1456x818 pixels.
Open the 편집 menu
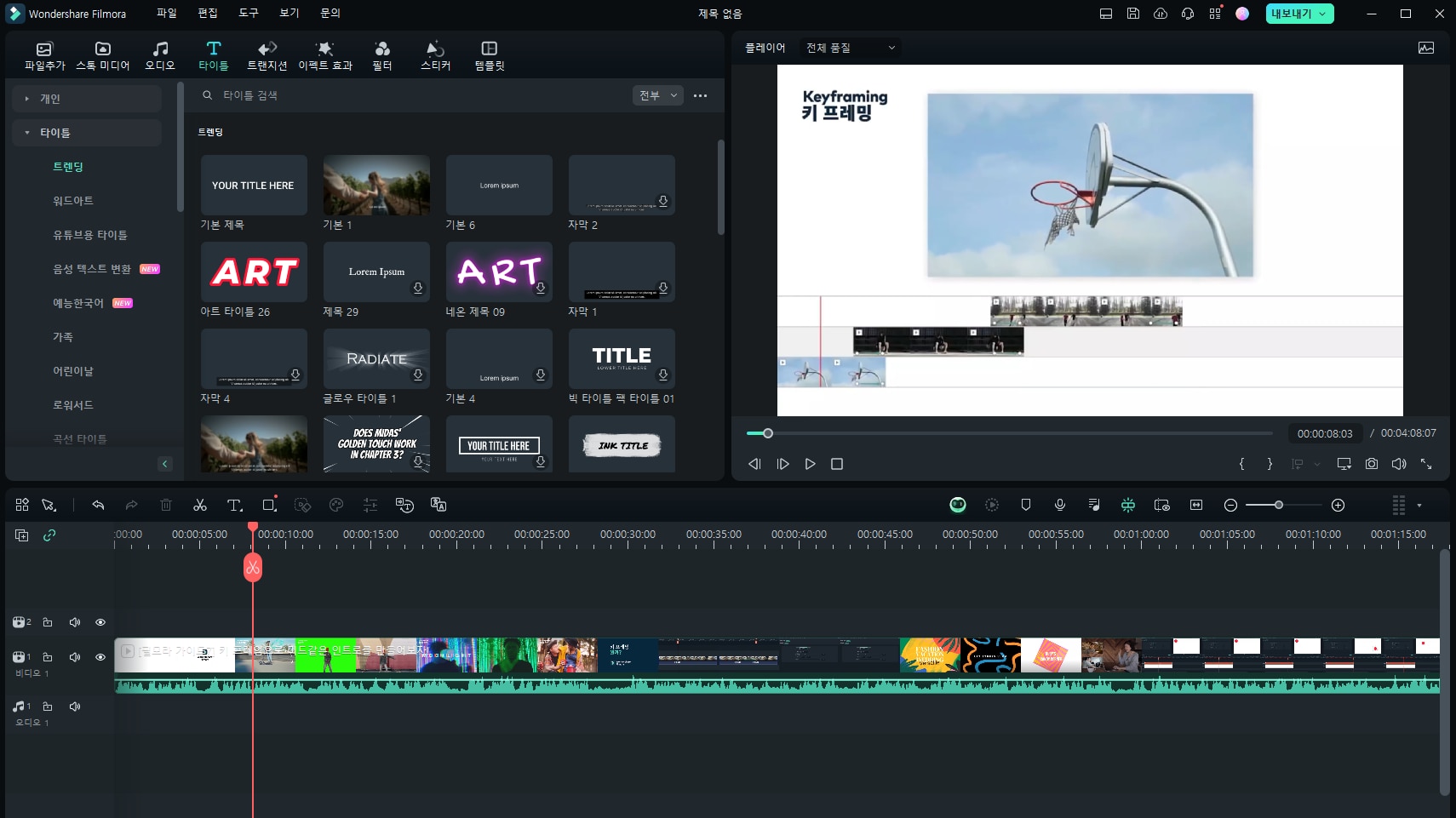click(208, 14)
